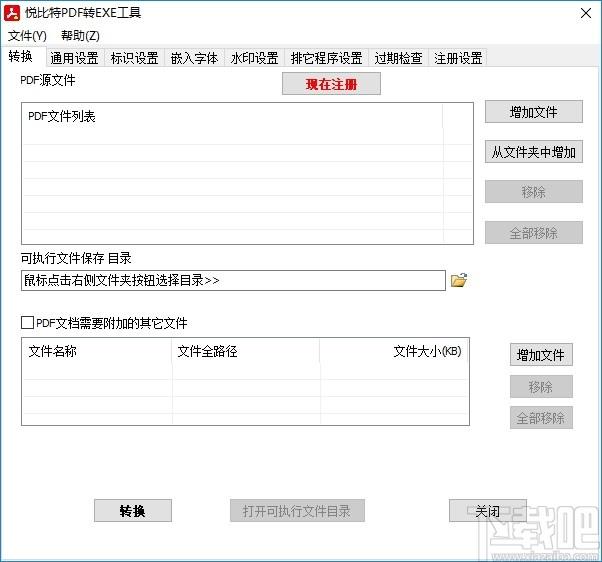Viewport: 602px width, 562px height.
Task: Click the folder browse icon for save directory
Action: click(x=459, y=280)
